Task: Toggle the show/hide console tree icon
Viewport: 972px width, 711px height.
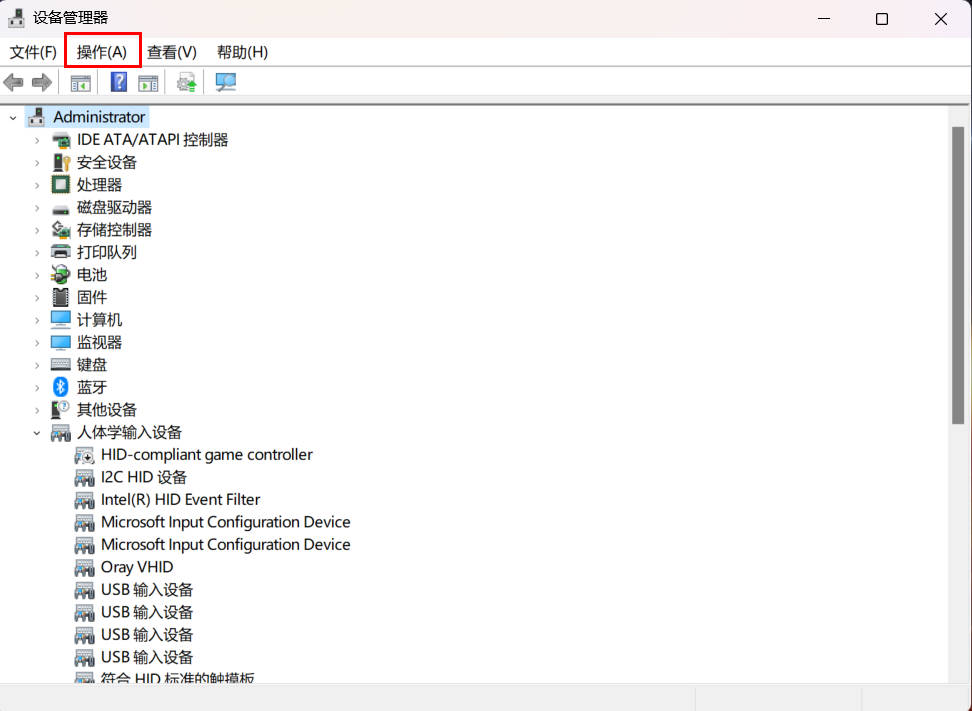Action: pos(81,82)
